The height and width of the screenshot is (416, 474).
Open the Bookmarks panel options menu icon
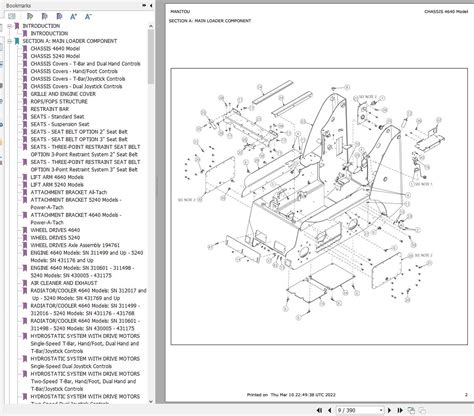[144, 5]
